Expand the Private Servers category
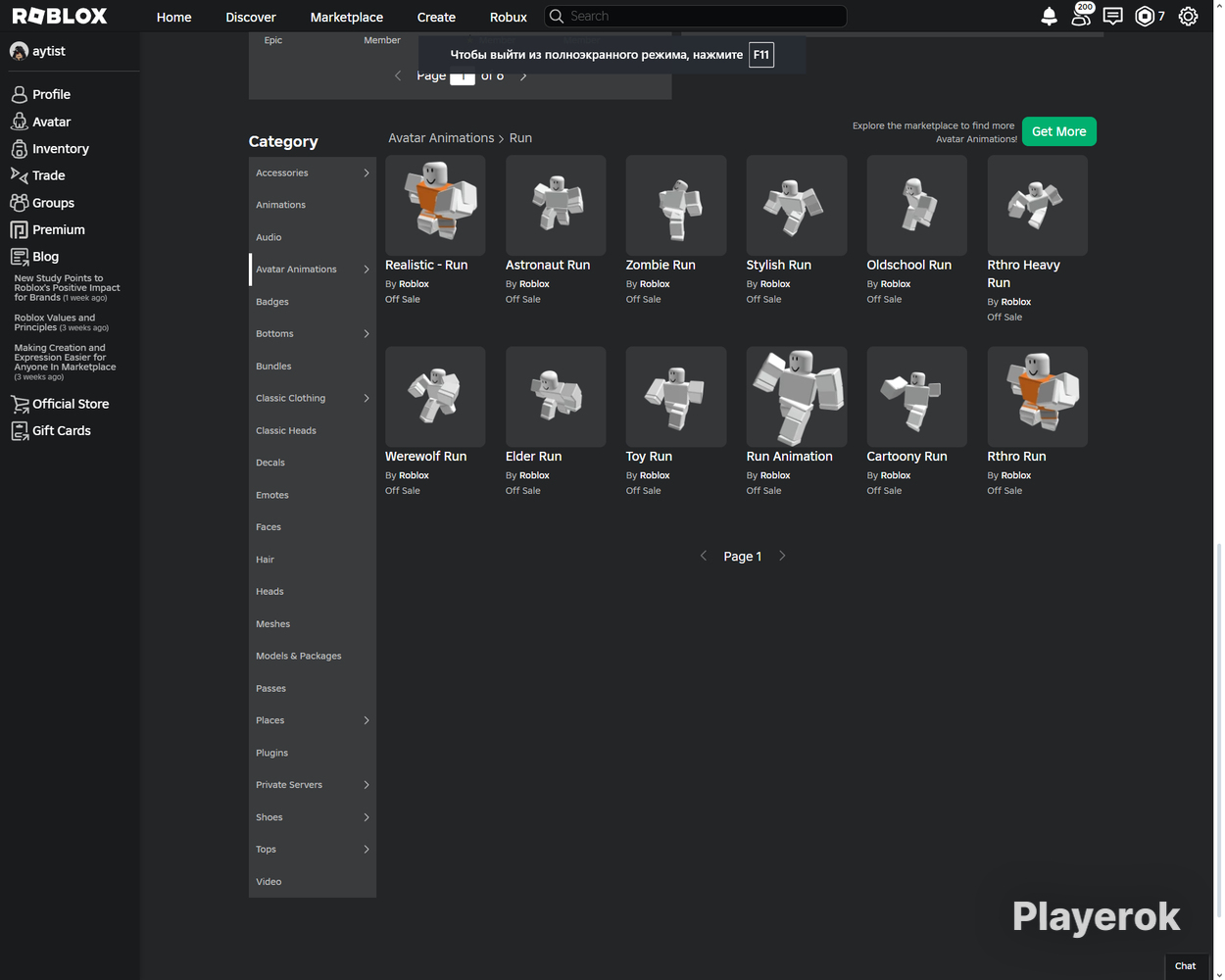1225x980 pixels. pos(367,785)
